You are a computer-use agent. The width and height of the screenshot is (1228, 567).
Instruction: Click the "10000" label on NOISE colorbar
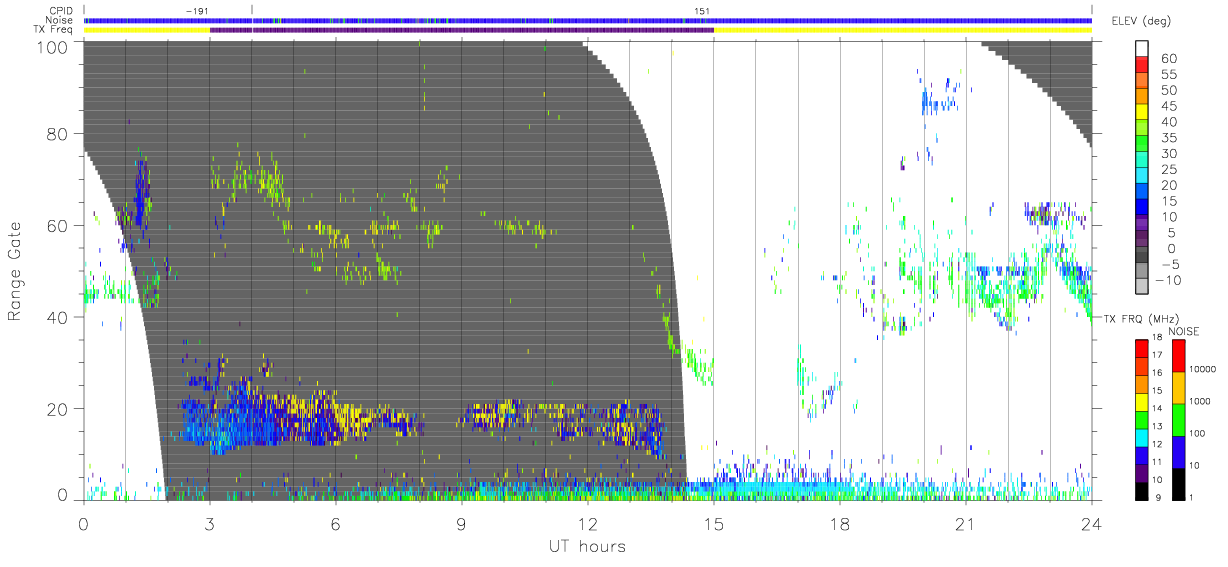(1202, 369)
